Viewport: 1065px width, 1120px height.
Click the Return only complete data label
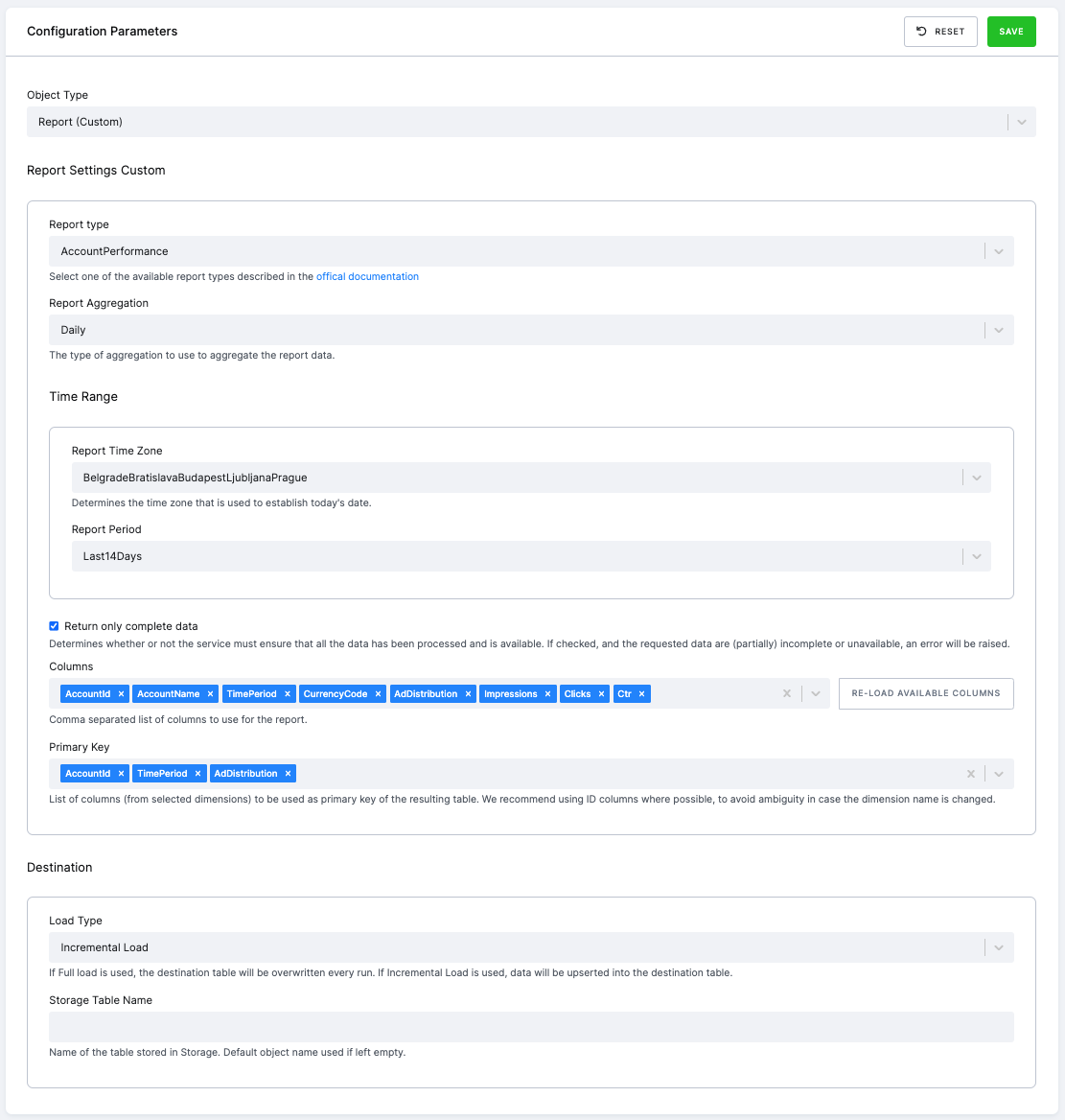130,626
